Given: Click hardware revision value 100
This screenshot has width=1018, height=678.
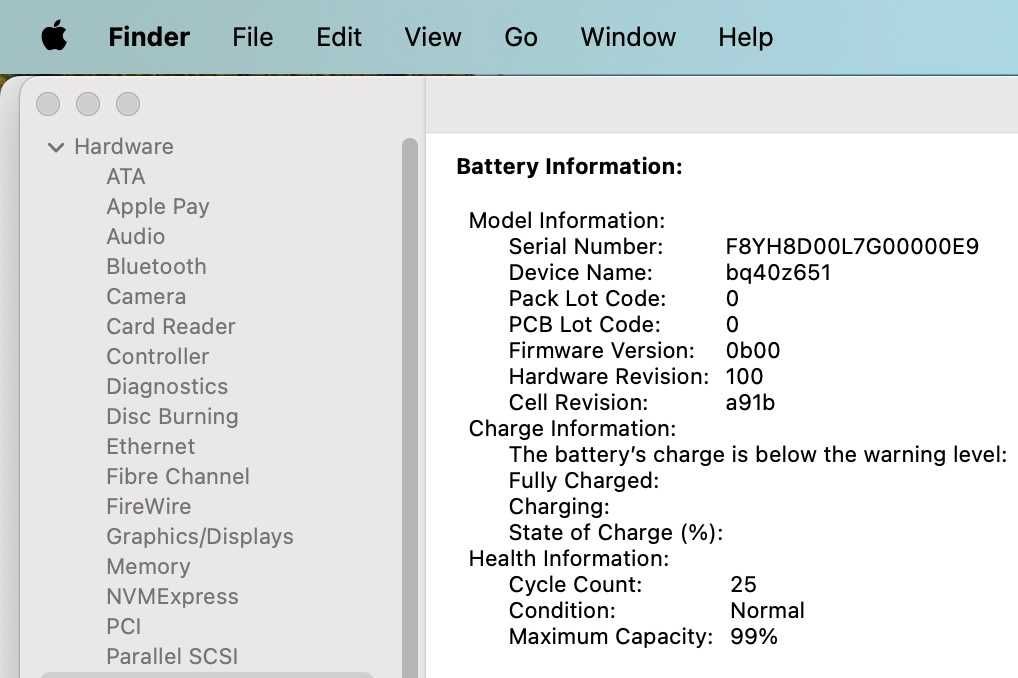Looking at the screenshot, I should pos(744,376).
